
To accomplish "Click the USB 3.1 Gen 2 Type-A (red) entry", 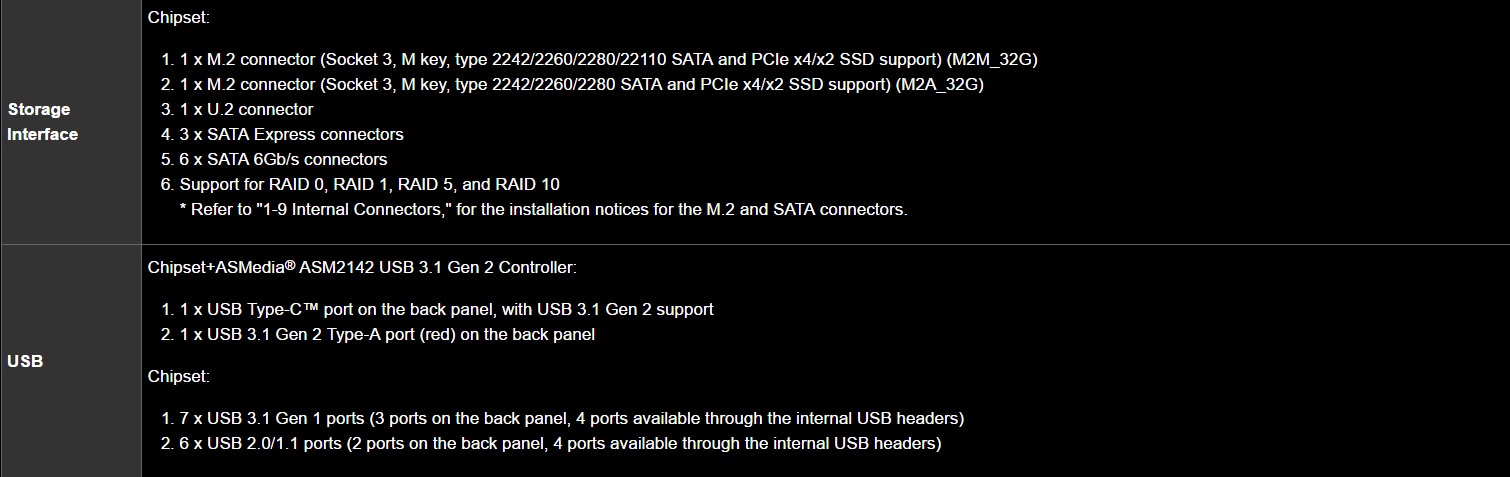I will [387, 335].
